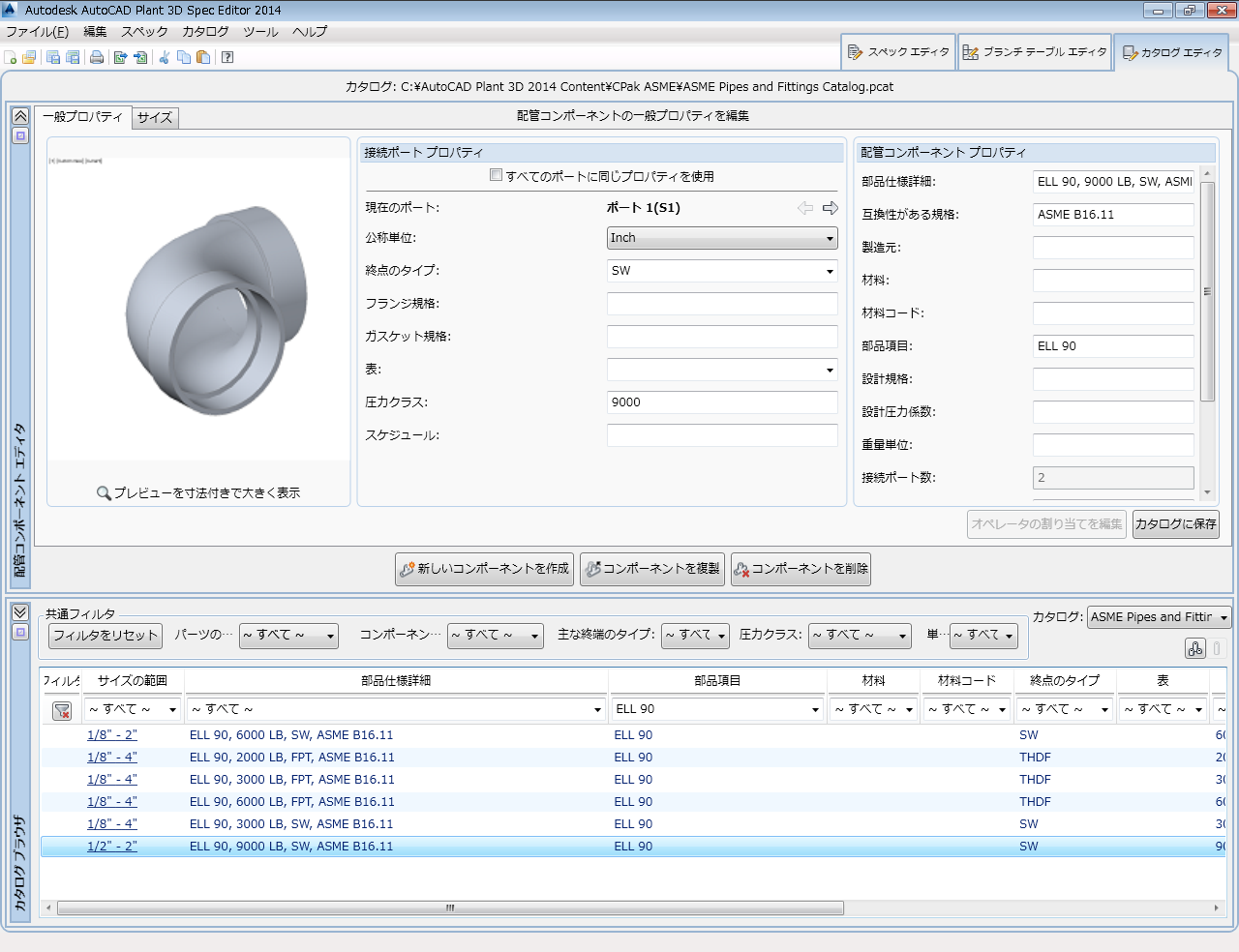Open the サイズの範囲 column filter dropdown

pos(133,709)
